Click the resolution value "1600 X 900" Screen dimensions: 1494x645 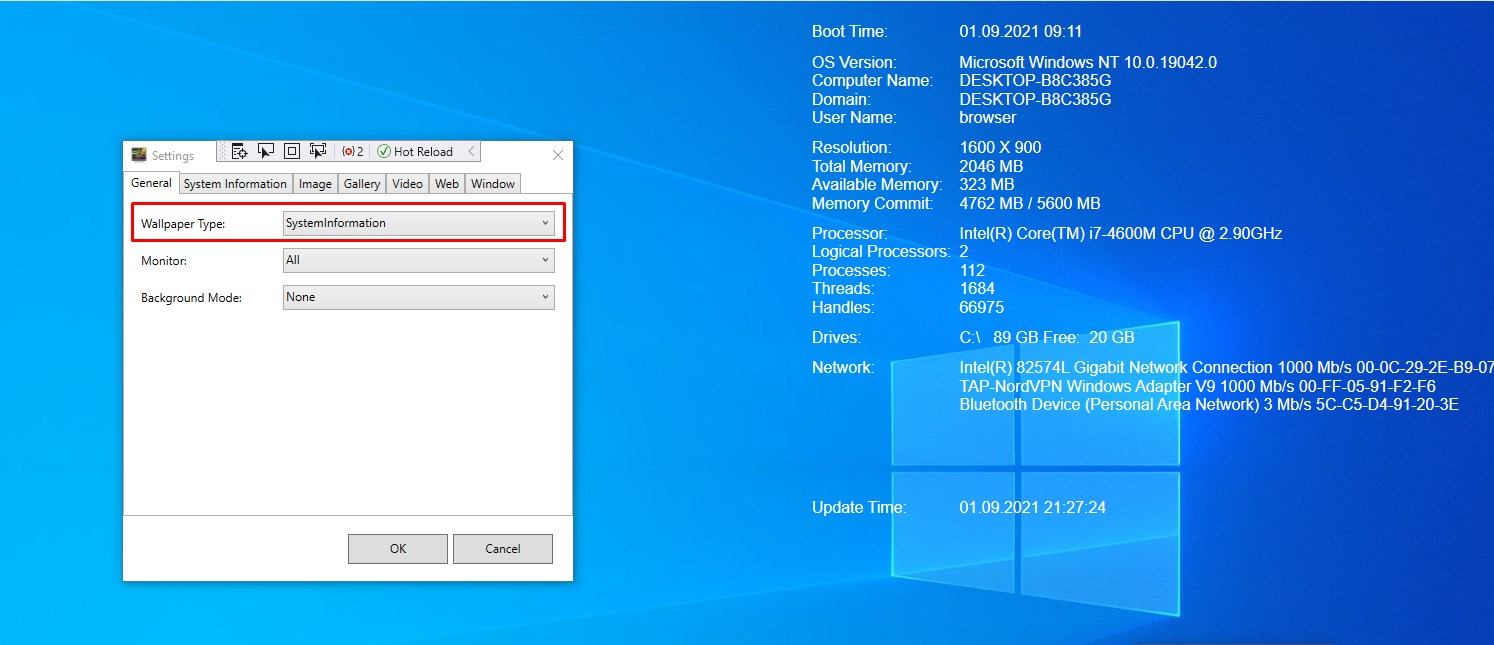(x=1000, y=147)
